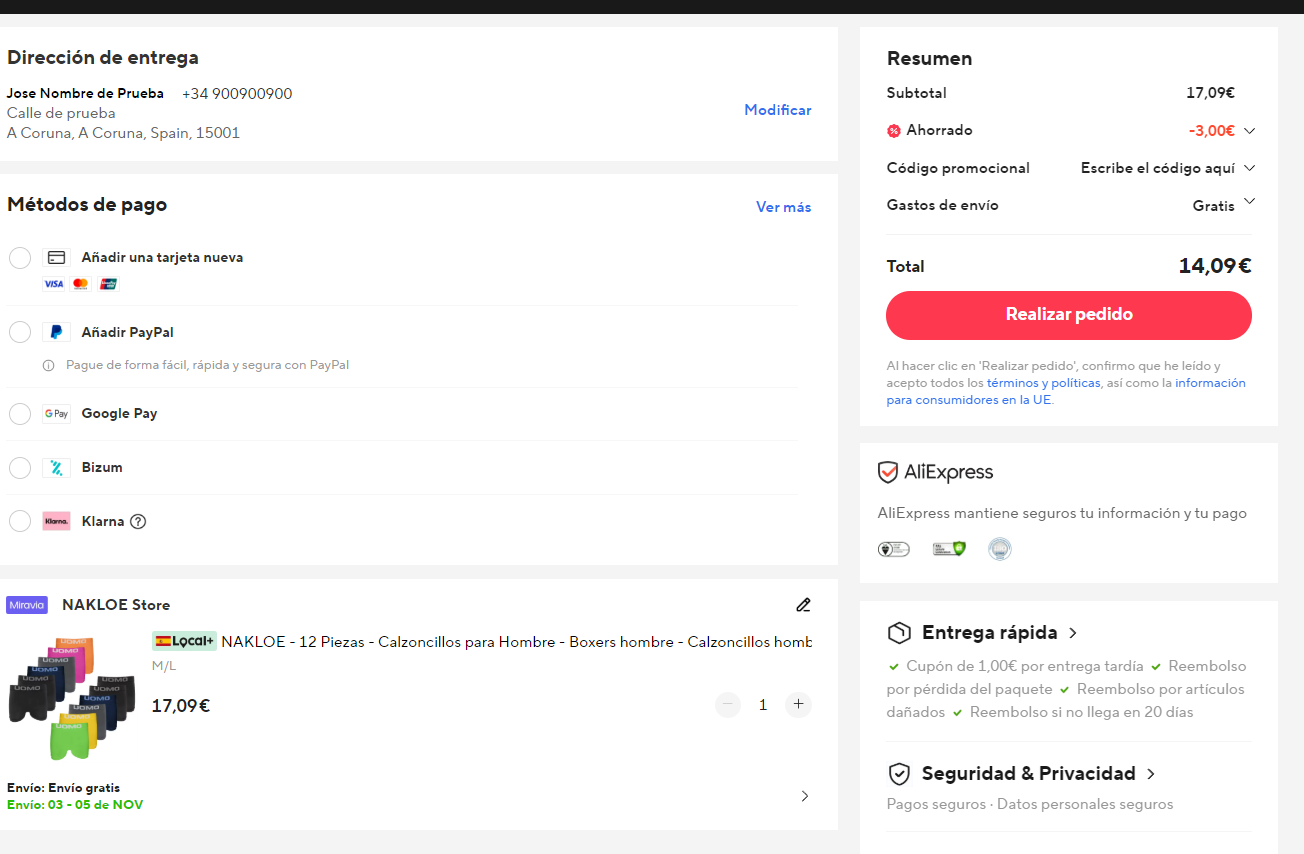Select the add new card radio button
Viewport: 1304px width, 854px height.
point(20,258)
